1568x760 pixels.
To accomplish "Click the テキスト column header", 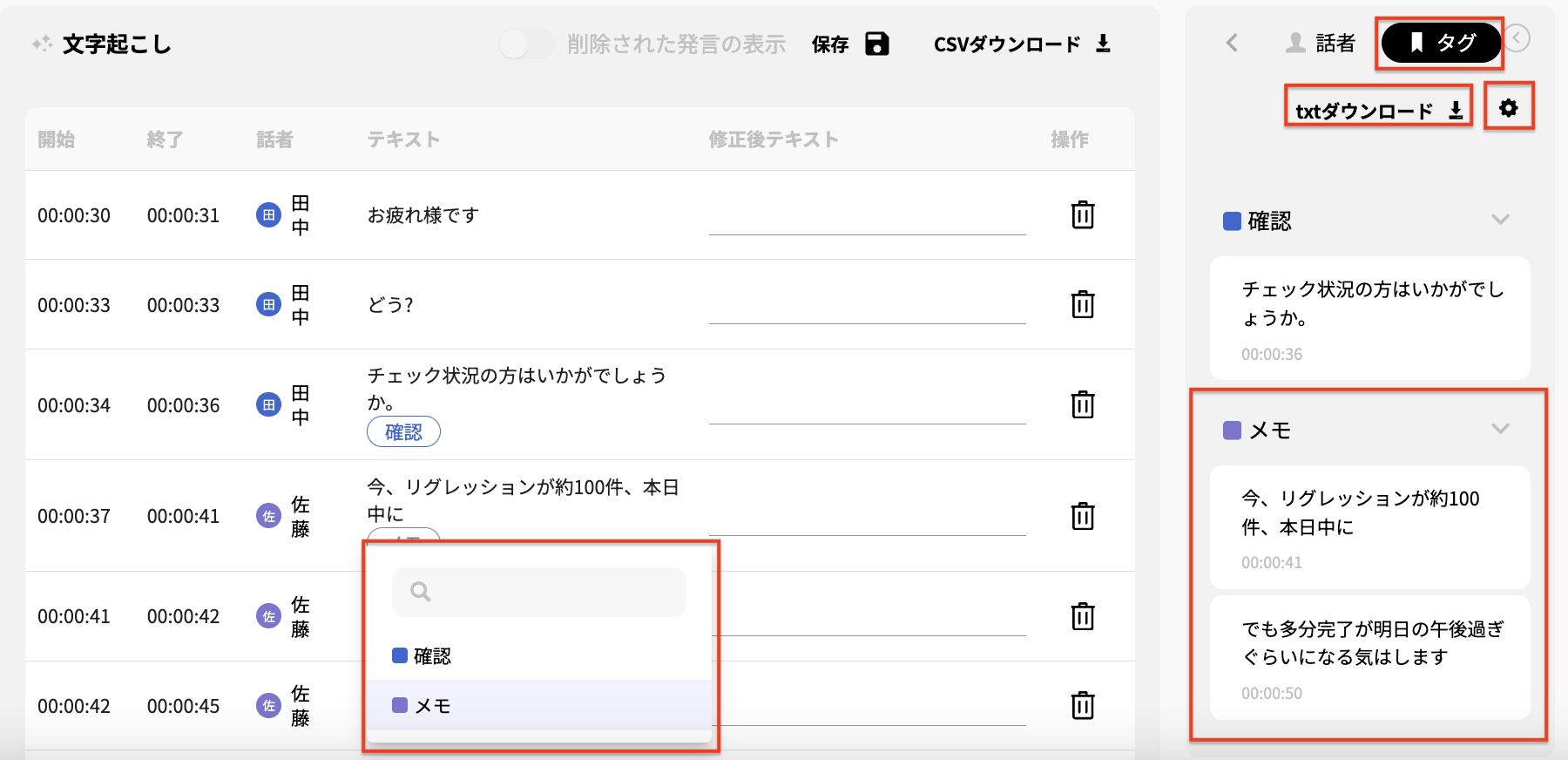I will click(403, 139).
